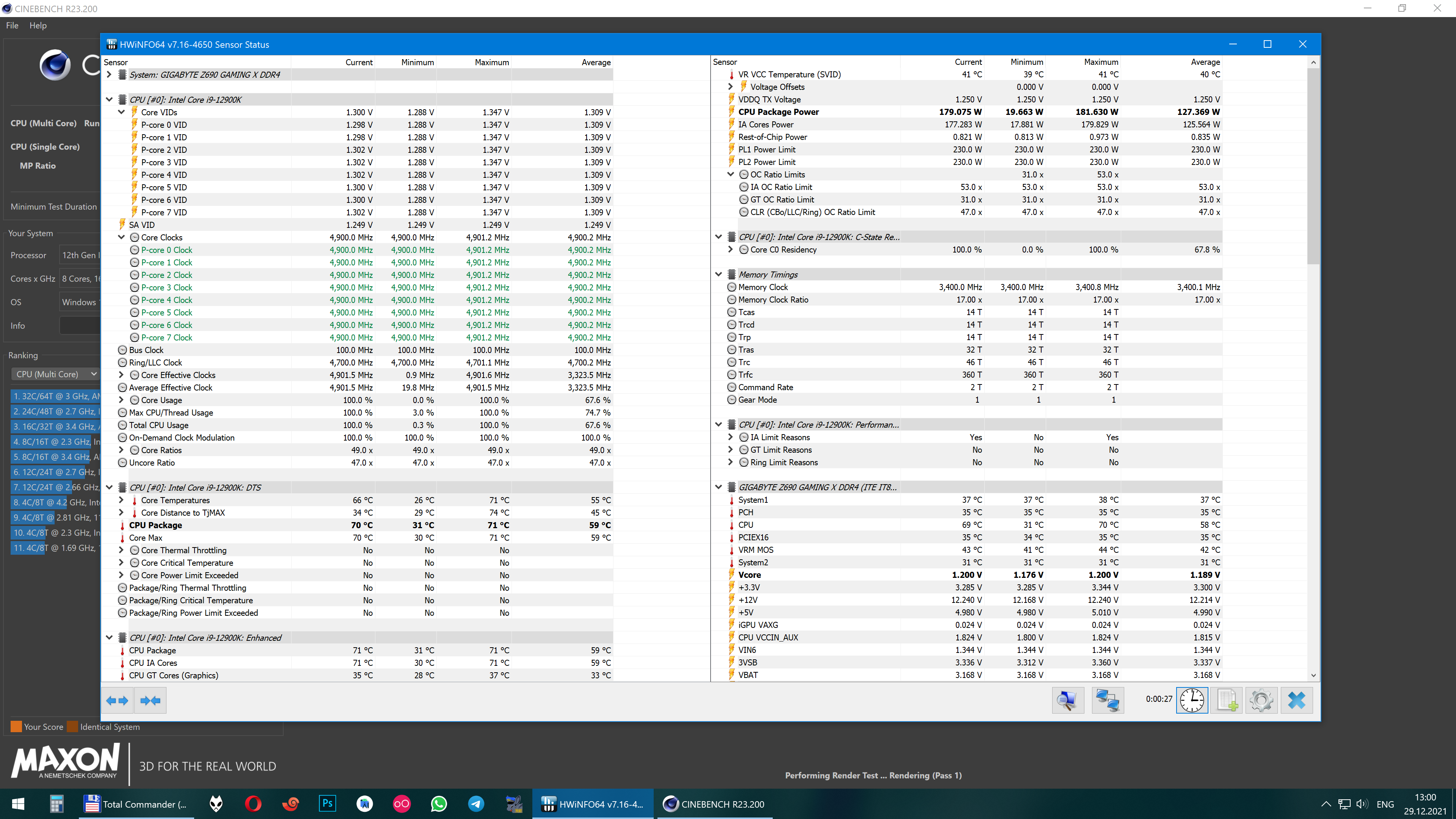The image size is (1456, 819).
Task: Open the CPU (Multi Core) ranking dropdown
Action: point(55,374)
